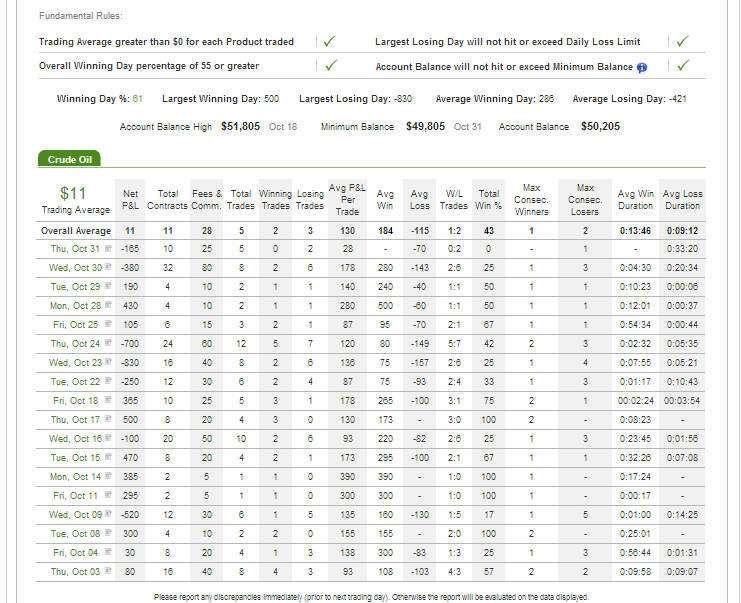Open the detail icon next to Fri, Oct 11
This screenshot has height=603, width=741.
pyautogui.click(x=108, y=495)
